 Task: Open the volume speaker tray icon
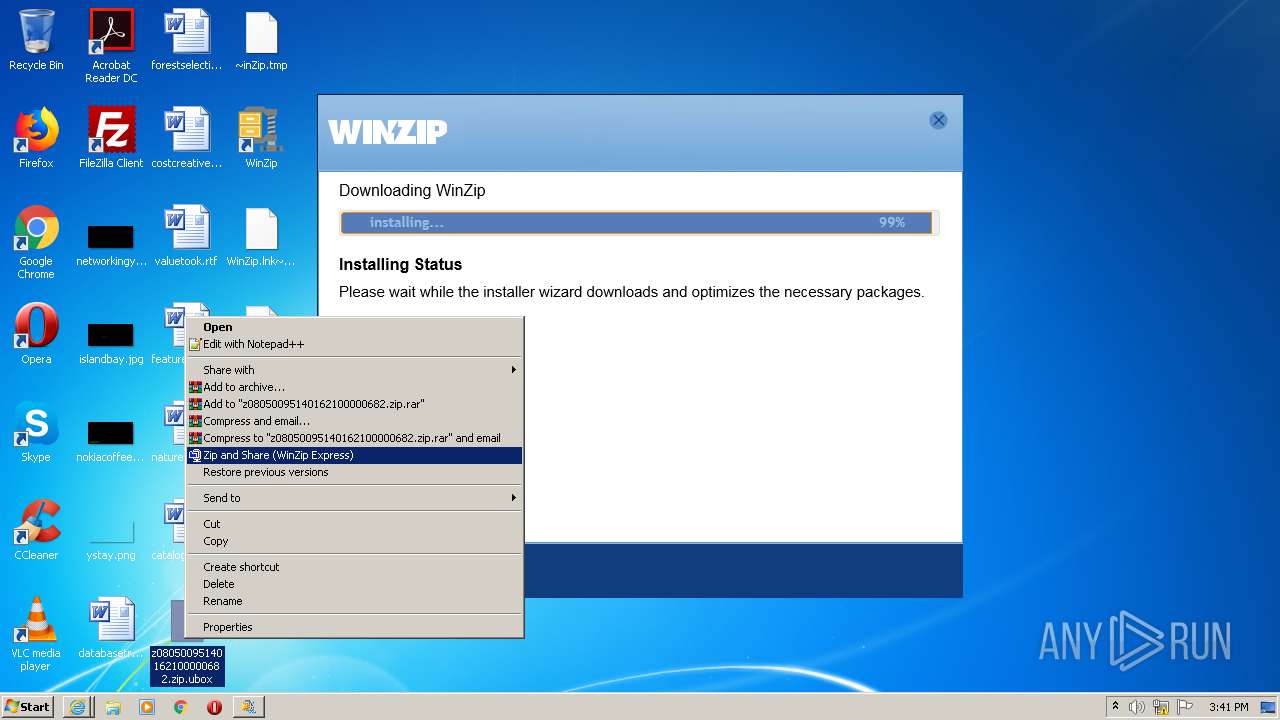(1137, 707)
